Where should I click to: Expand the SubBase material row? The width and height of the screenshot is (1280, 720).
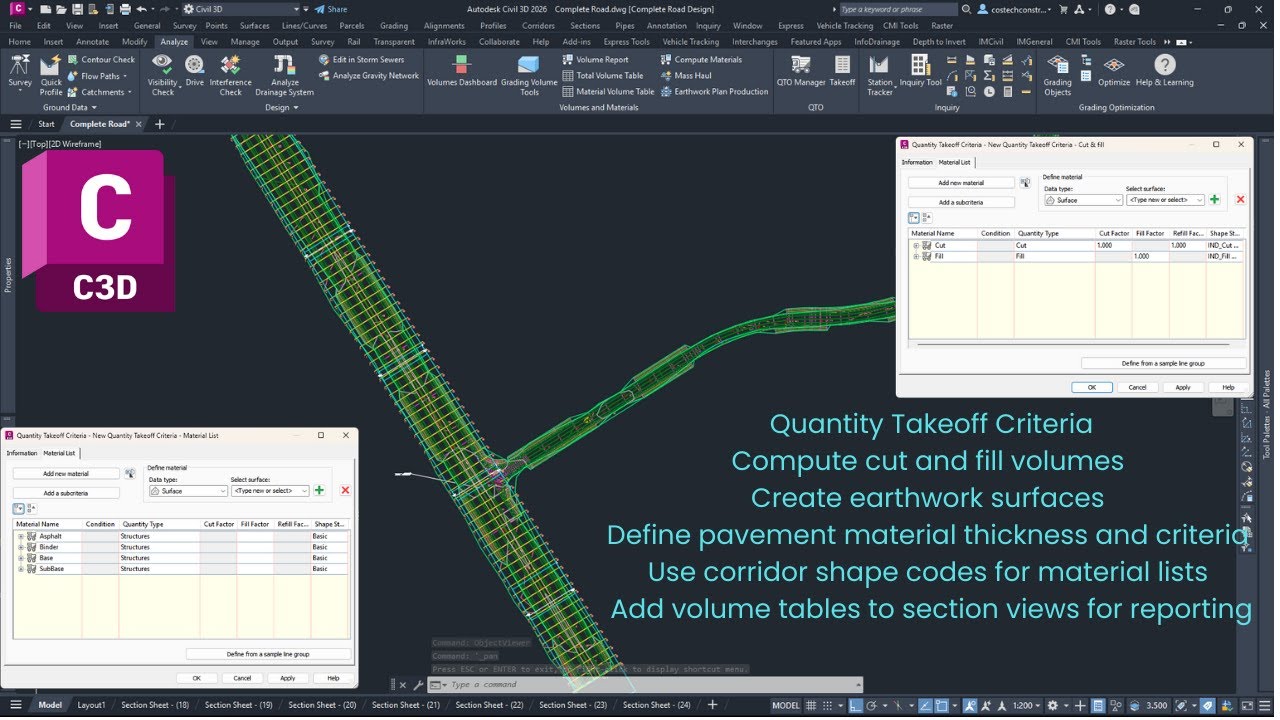pyautogui.click(x=21, y=569)
